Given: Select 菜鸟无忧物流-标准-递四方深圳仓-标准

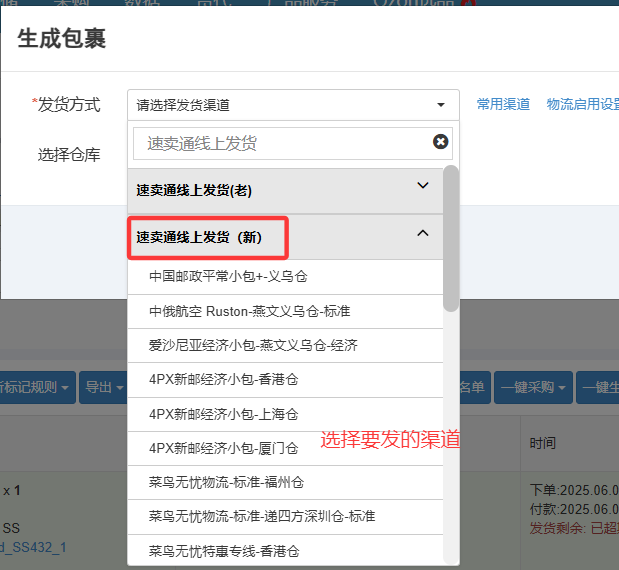Looking at the screenshot, I should [x=285, y=517].
